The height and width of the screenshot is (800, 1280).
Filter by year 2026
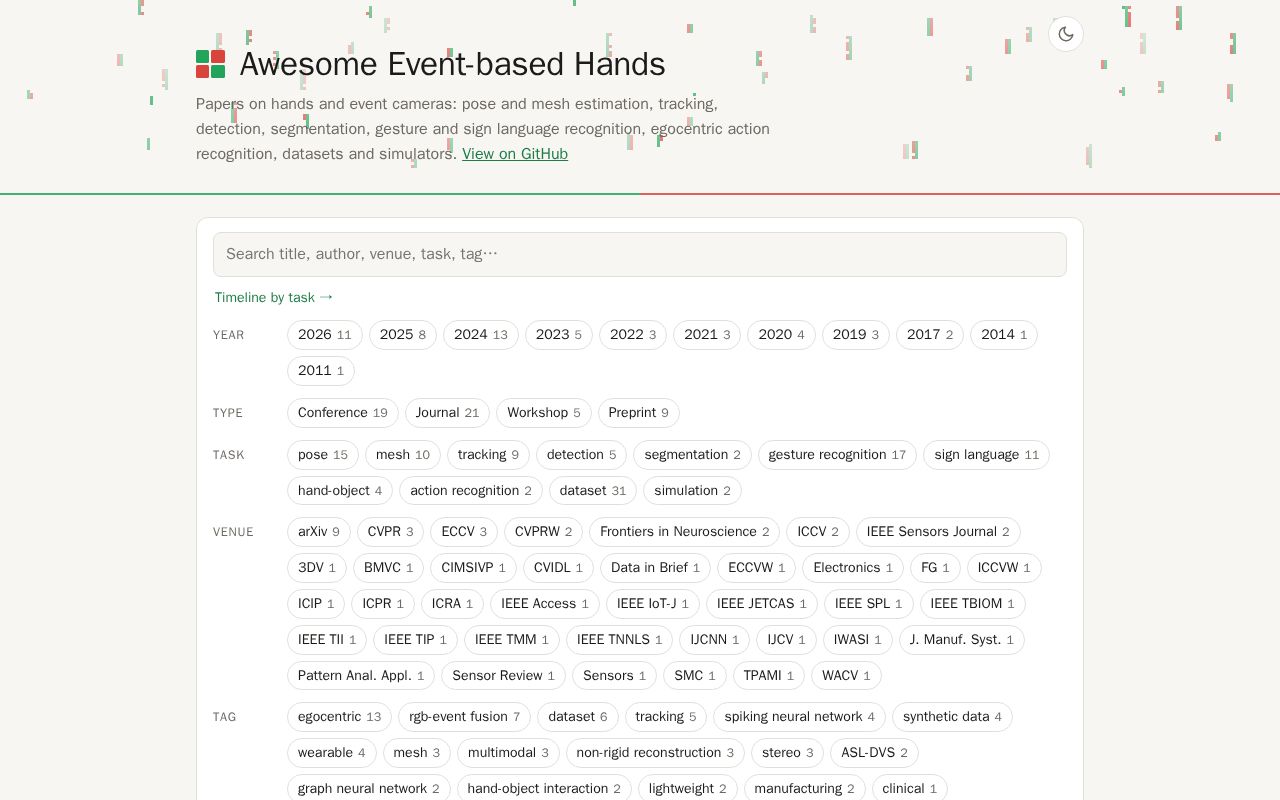point(325,335)
